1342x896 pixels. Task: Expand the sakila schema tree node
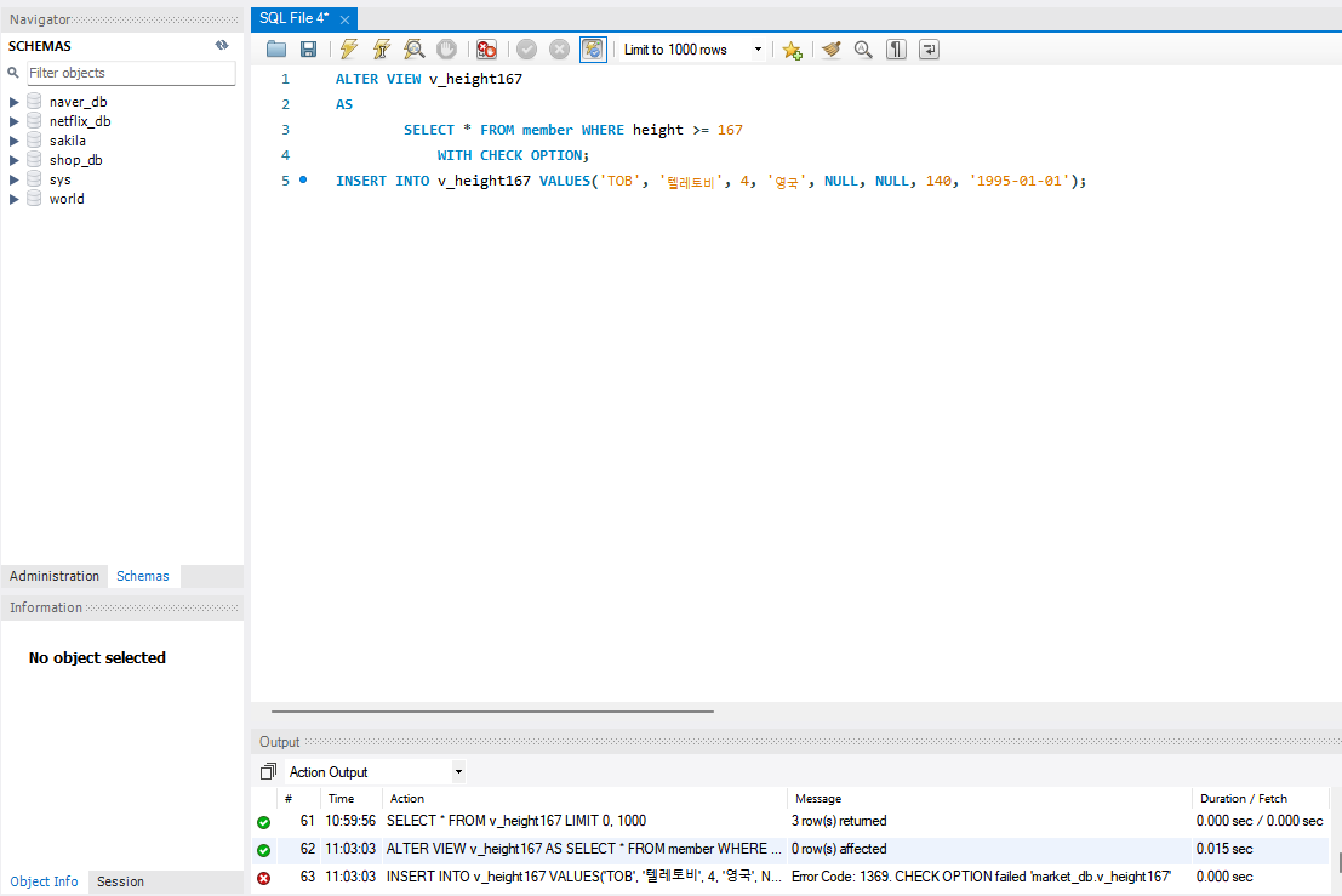coord(14,141)
